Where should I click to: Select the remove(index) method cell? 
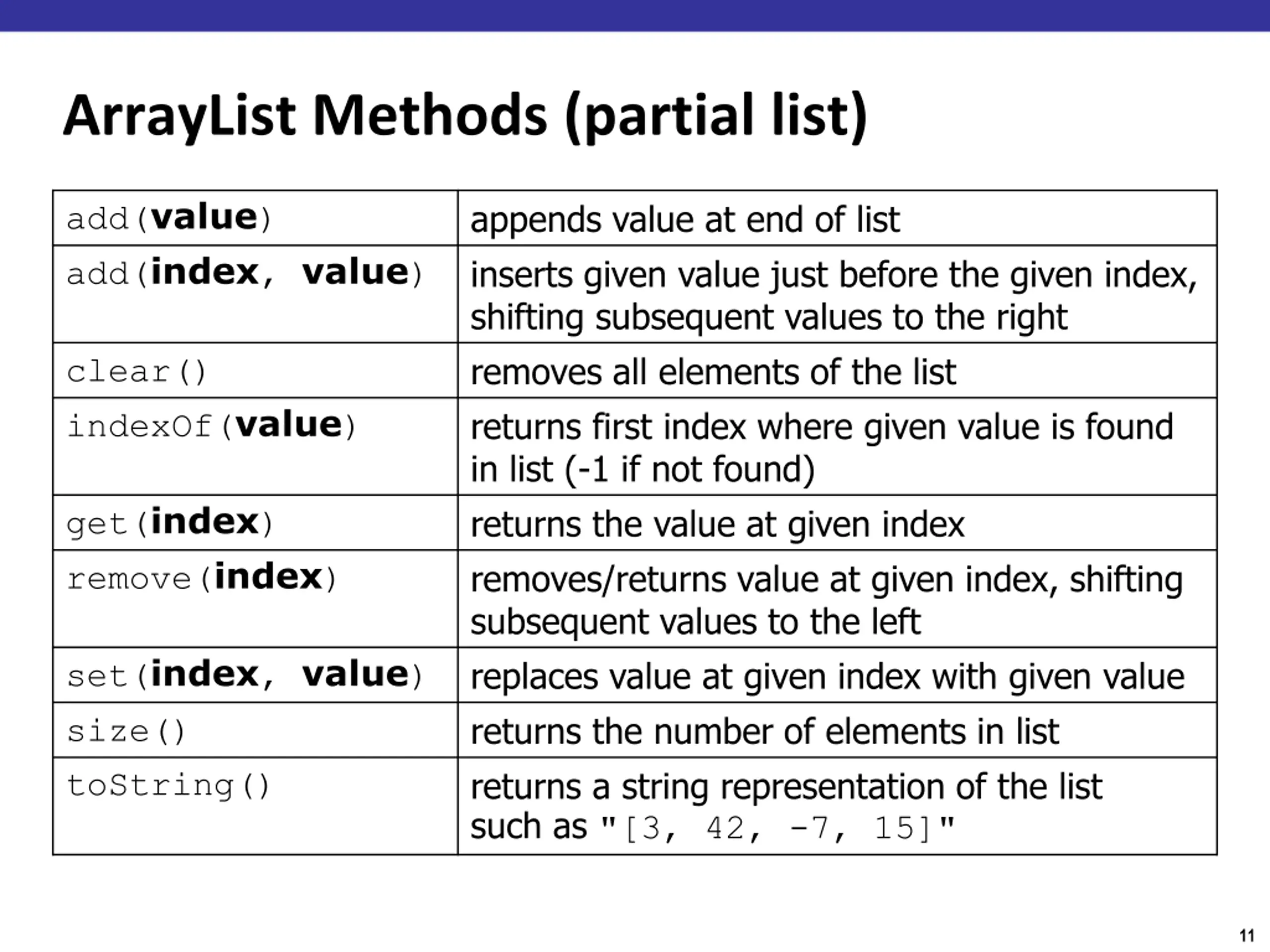click(x=201, y=578)
